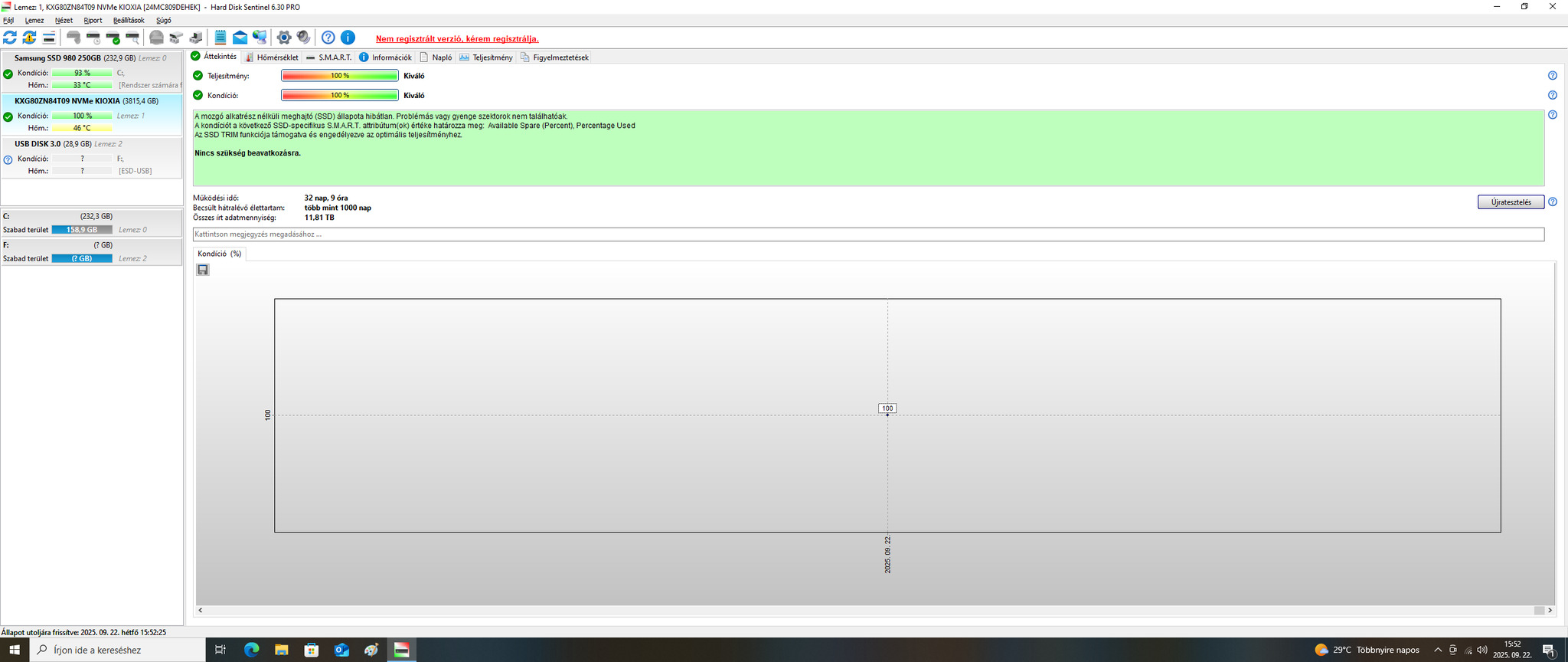Image resolution: width=1568 pixels, height=662 pixels.
Task: Click the taskbar search box
Action: [118, 650]
